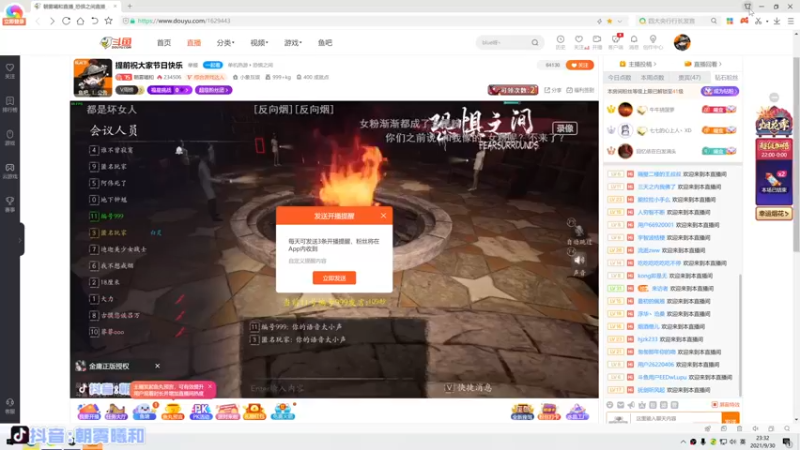The width and height of the screenshot is (800, 450).
Task: Open 七七的心上人 fan entry
Action: point(670,131)
